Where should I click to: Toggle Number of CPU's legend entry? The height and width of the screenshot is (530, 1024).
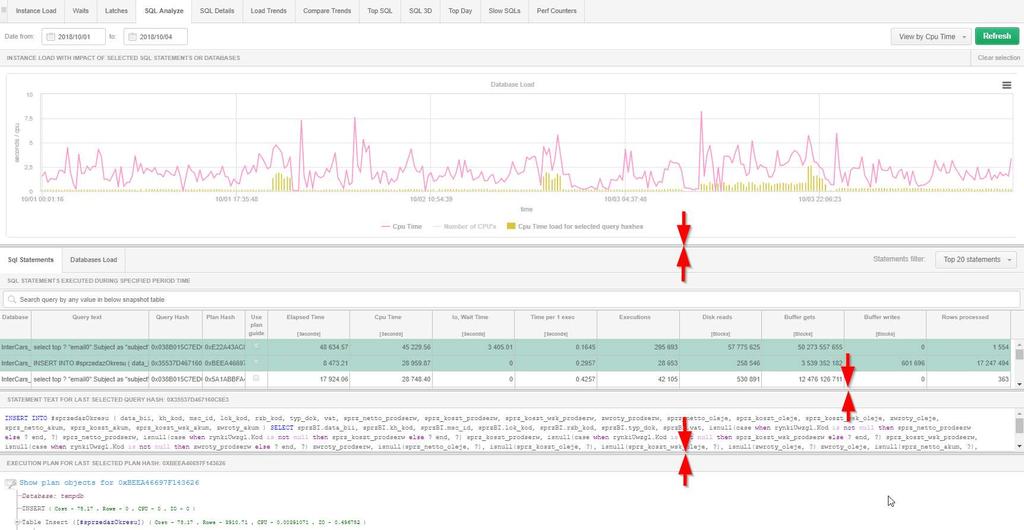pyautogui.click(x=465, y=226)
